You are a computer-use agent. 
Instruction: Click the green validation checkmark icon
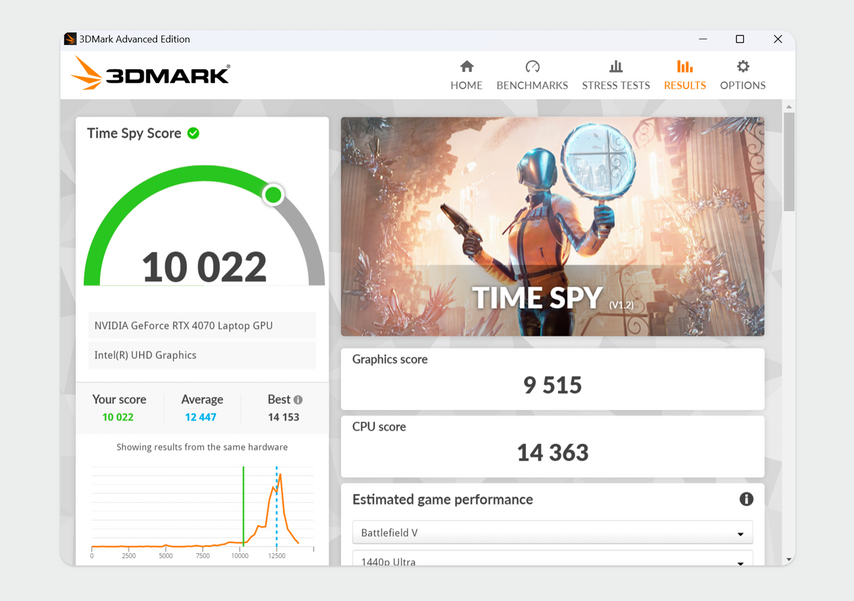point(193,133)
